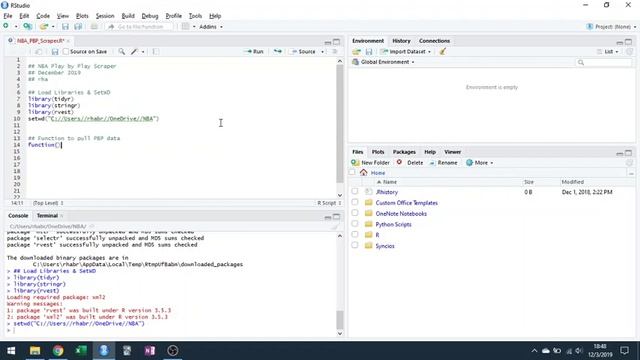Run the current line with Run button
The height and width of the screenshot is (360, 640).
click(x=253, y=52)
